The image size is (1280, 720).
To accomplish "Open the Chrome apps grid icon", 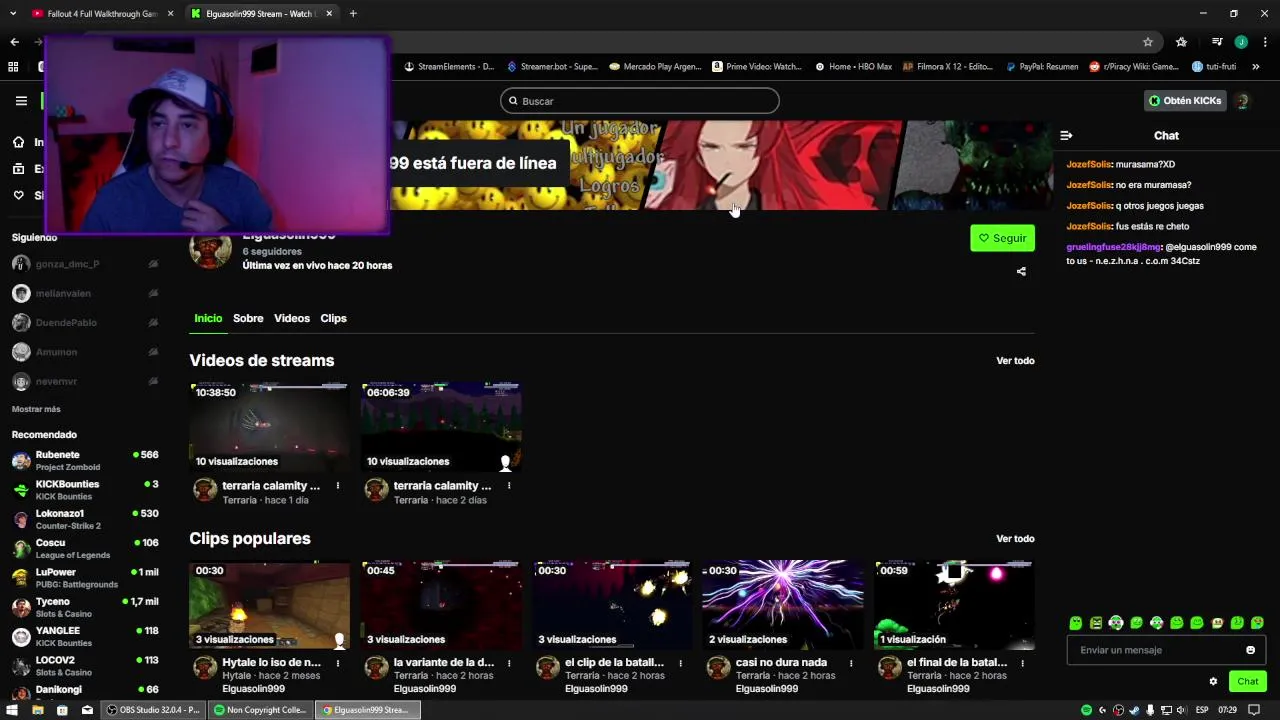I will click(13, 67).
